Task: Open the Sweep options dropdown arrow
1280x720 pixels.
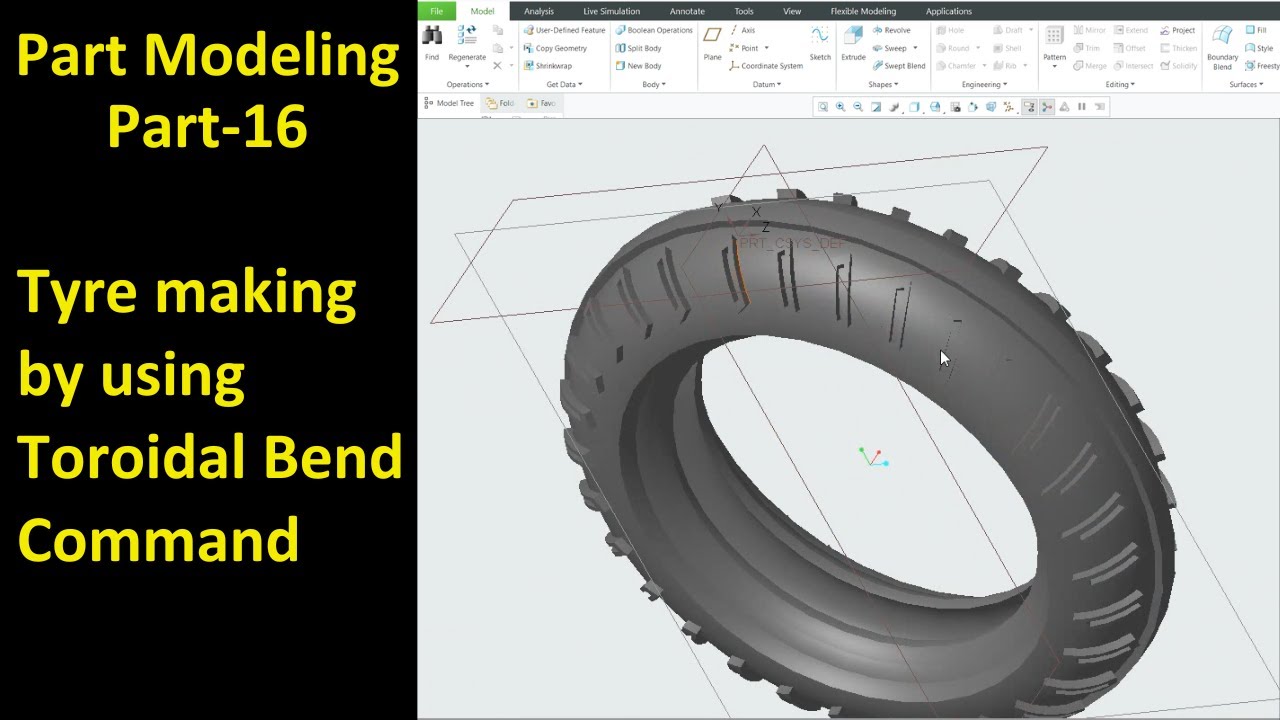Action: (x=915, y=48)
